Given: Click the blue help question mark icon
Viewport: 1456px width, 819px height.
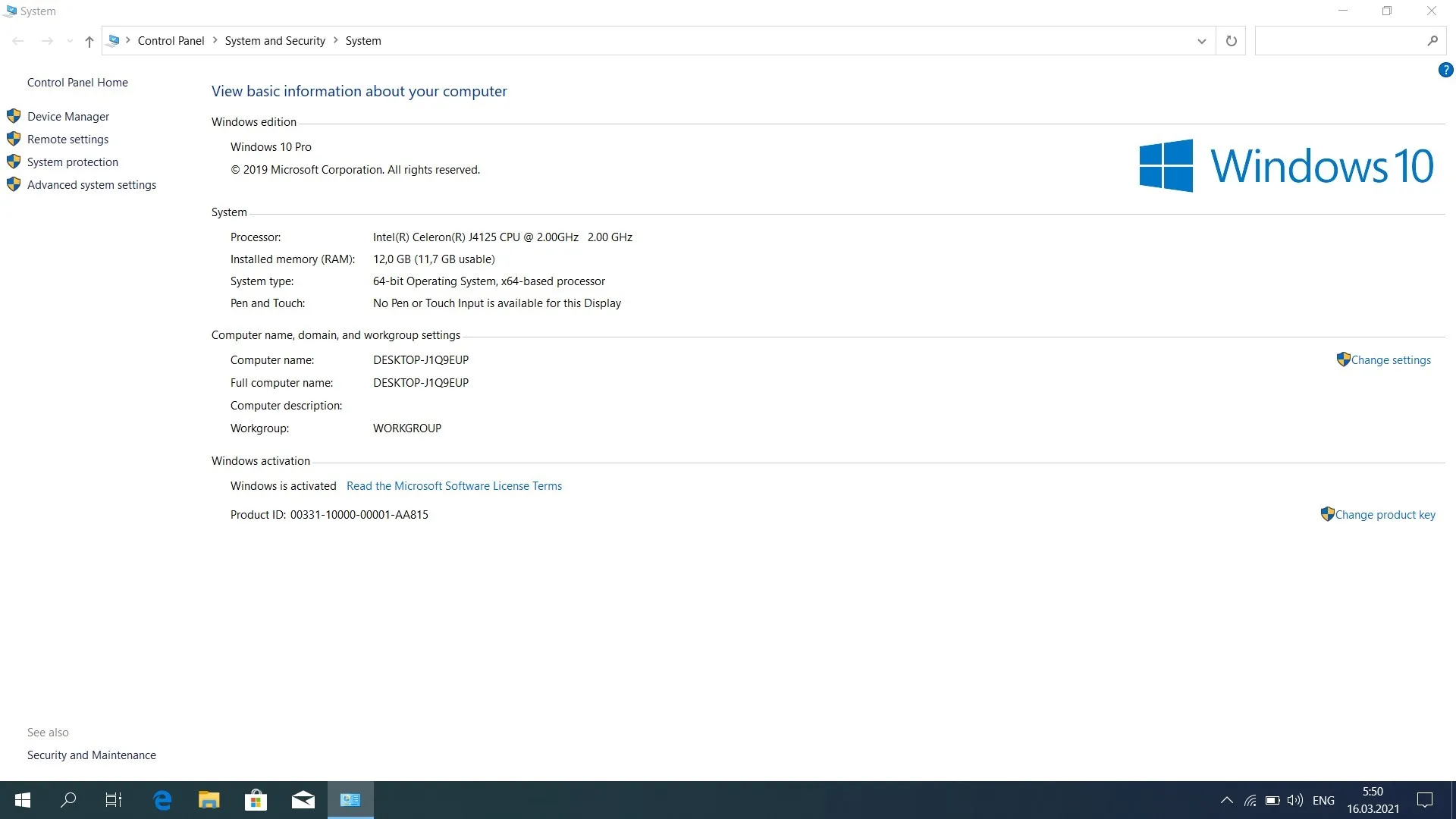Looking at the screenshot, I should [x=1445, y=71].
